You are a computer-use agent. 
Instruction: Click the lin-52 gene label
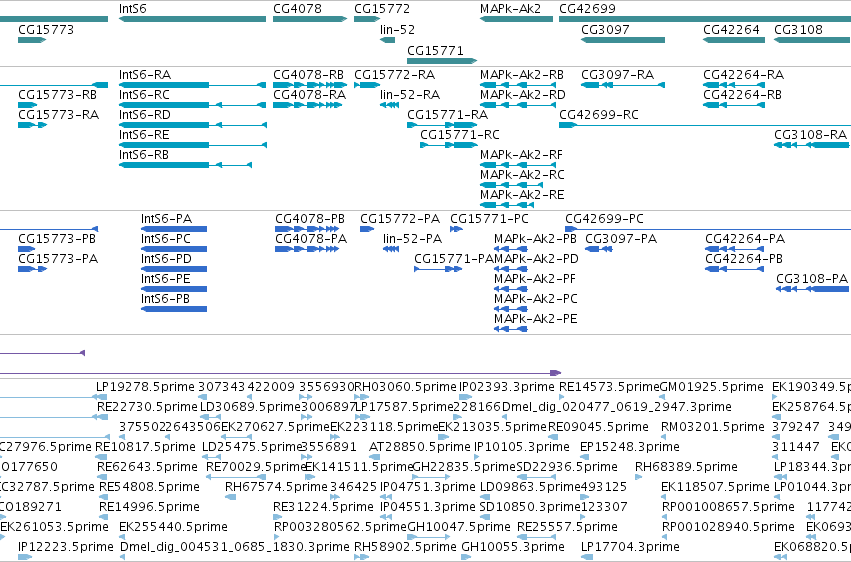click(x=397, y=30)
